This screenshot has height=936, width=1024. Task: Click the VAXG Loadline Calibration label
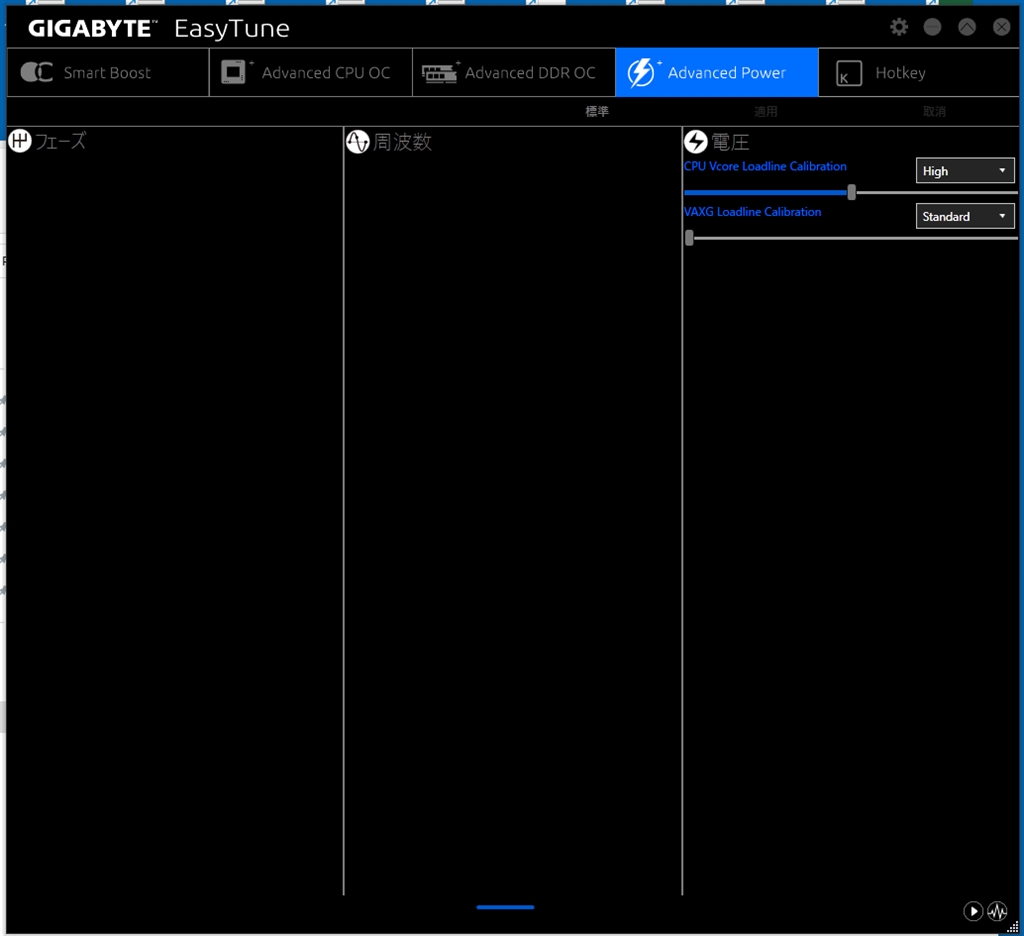pos(752,212)
